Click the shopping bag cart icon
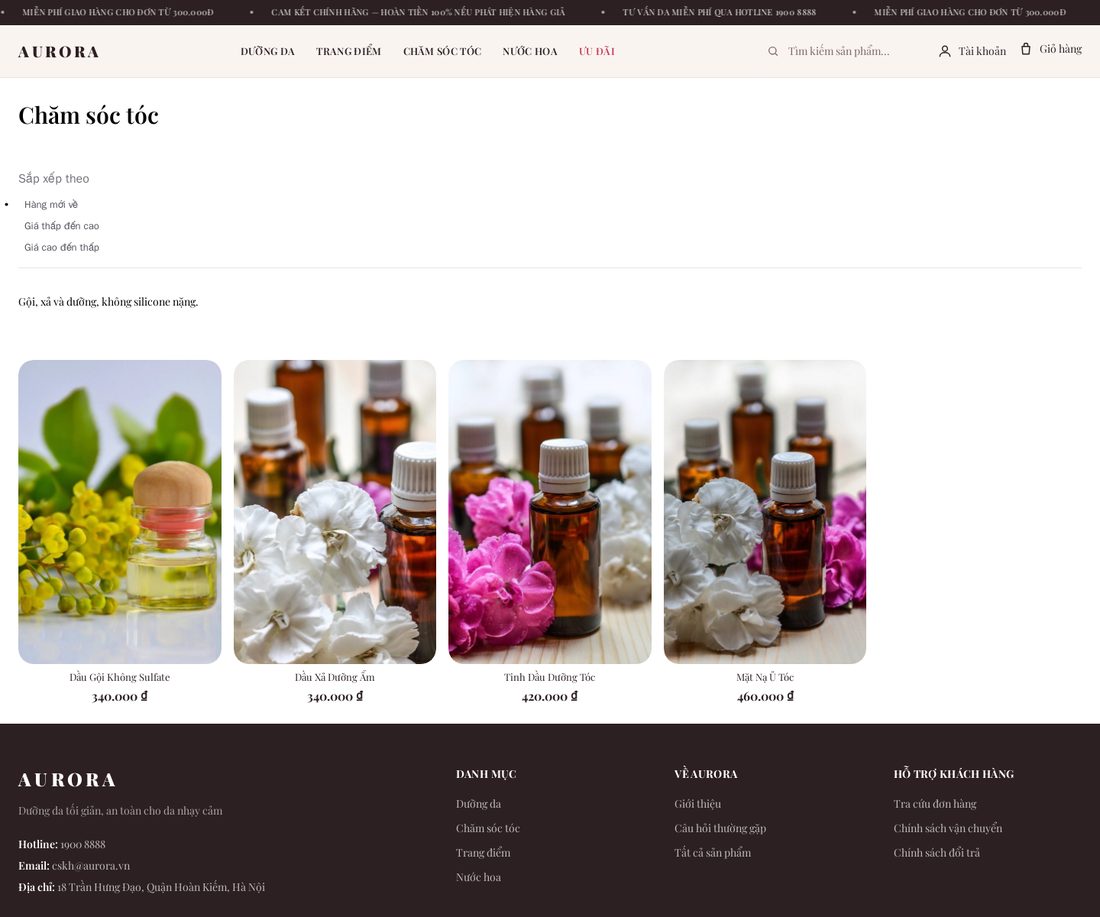The width and height of the screenshot is (1100, 917). [x=1026, y=49]
